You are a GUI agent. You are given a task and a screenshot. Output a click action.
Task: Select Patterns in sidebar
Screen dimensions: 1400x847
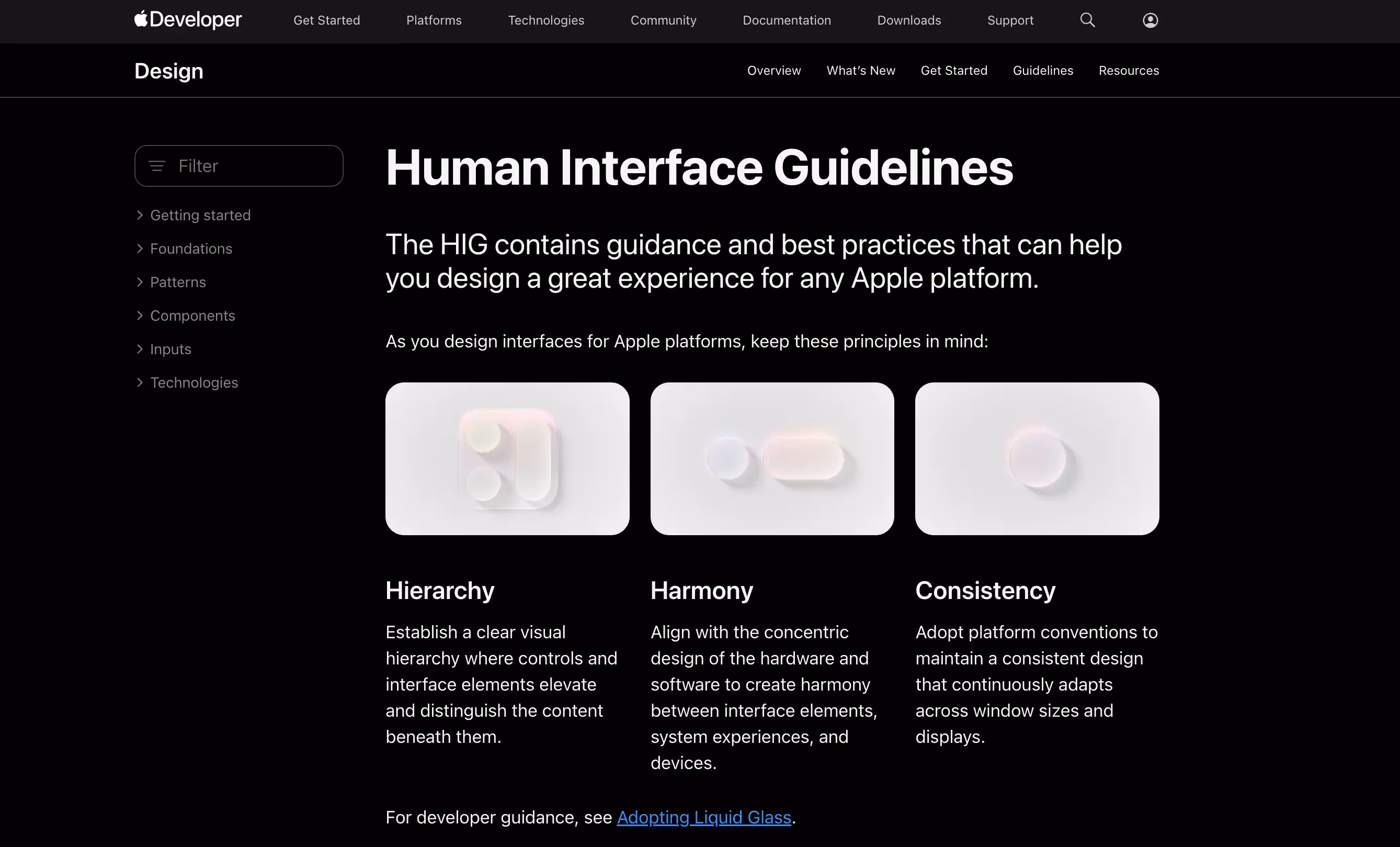point(178,282)
